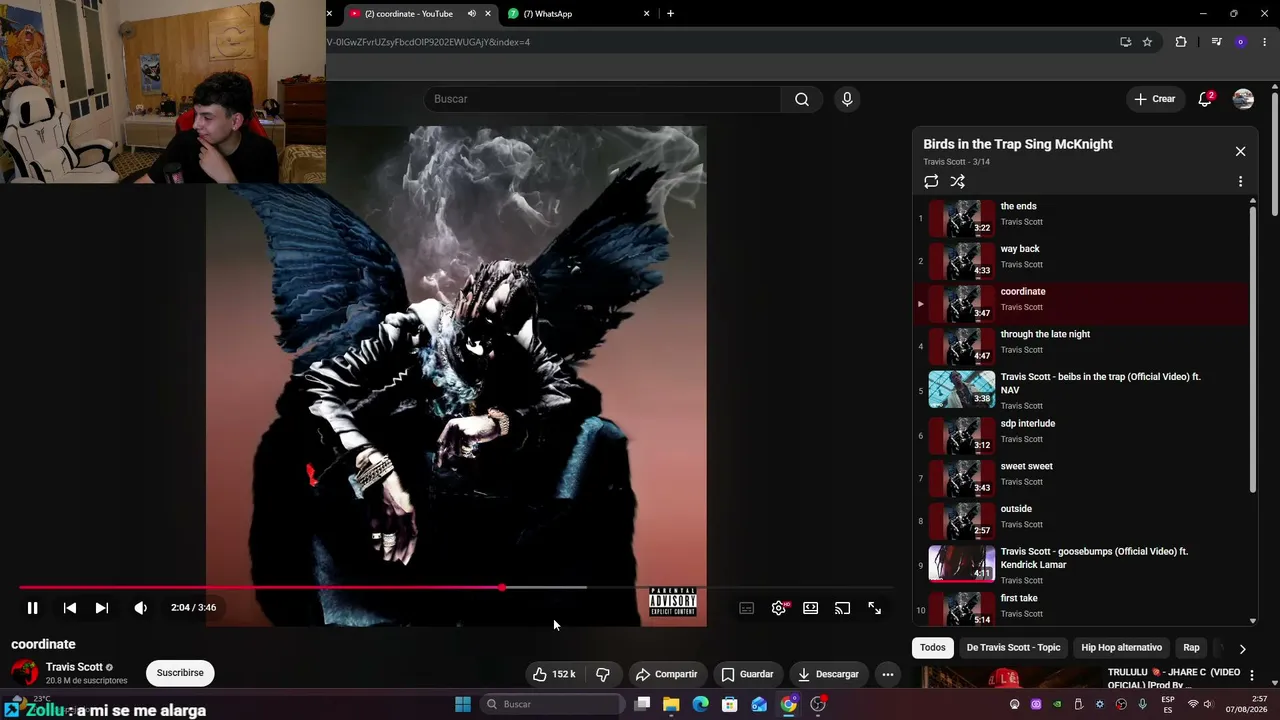
Task: Bookmark this page with the star icon
Action: 1147,42
